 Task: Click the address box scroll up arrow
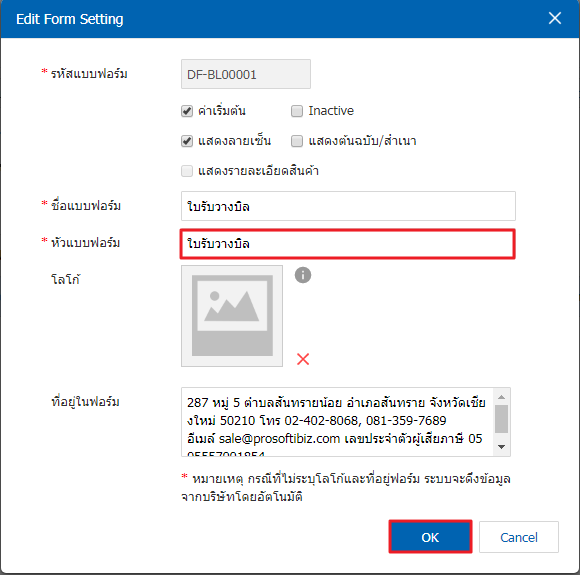[x=501, y=397]
